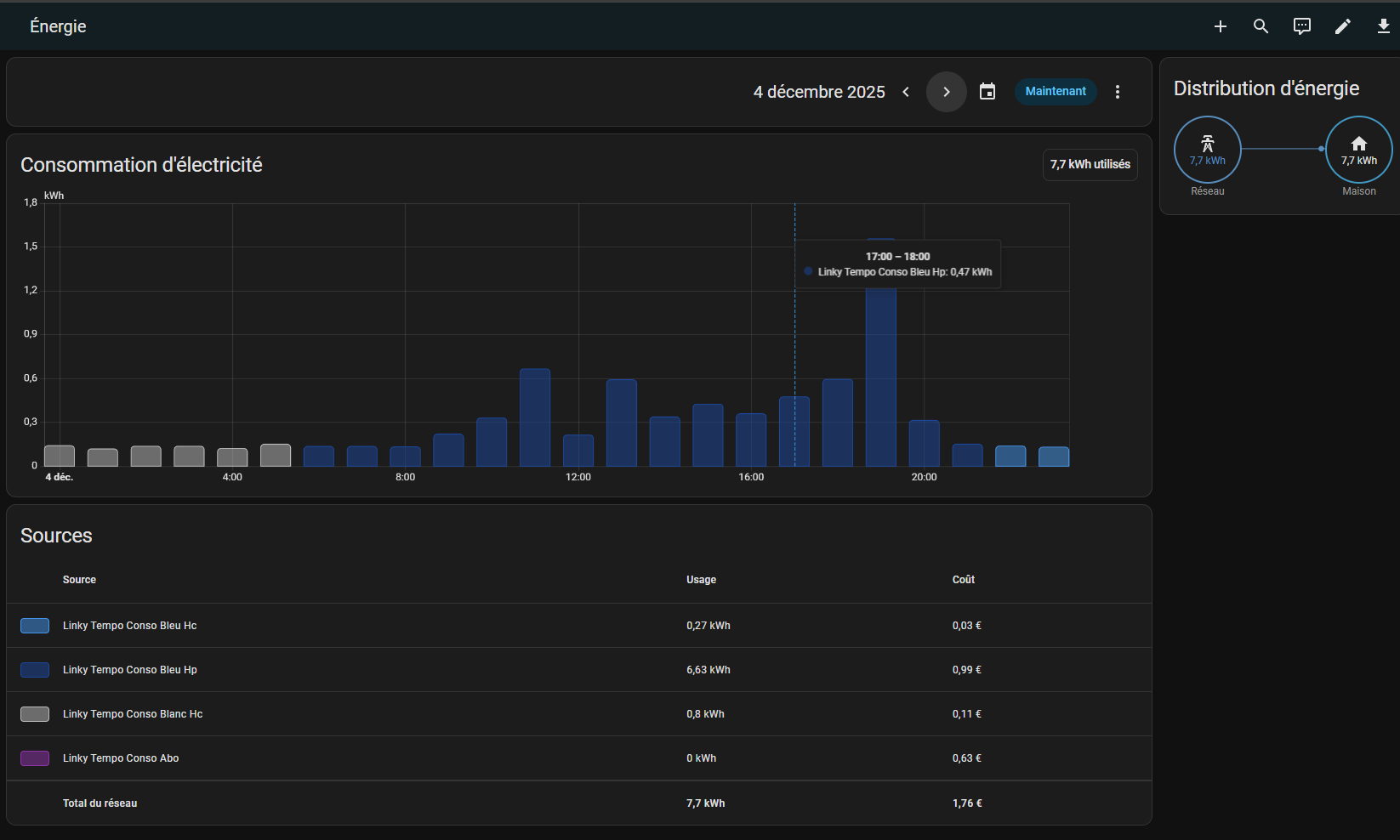
Task: Advance to next day with right chevron
Action: click(x=946, y=92)
